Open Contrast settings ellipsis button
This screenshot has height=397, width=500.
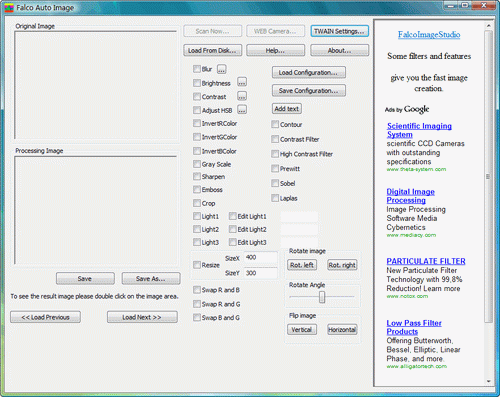pyautogui.click(x=242, y=96)
